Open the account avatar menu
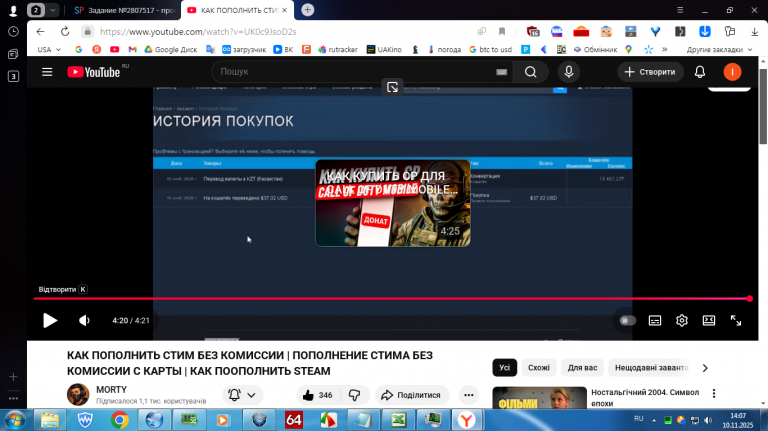Screen dimensions: 768x431 pyautogui.click(x=732, y=72)
